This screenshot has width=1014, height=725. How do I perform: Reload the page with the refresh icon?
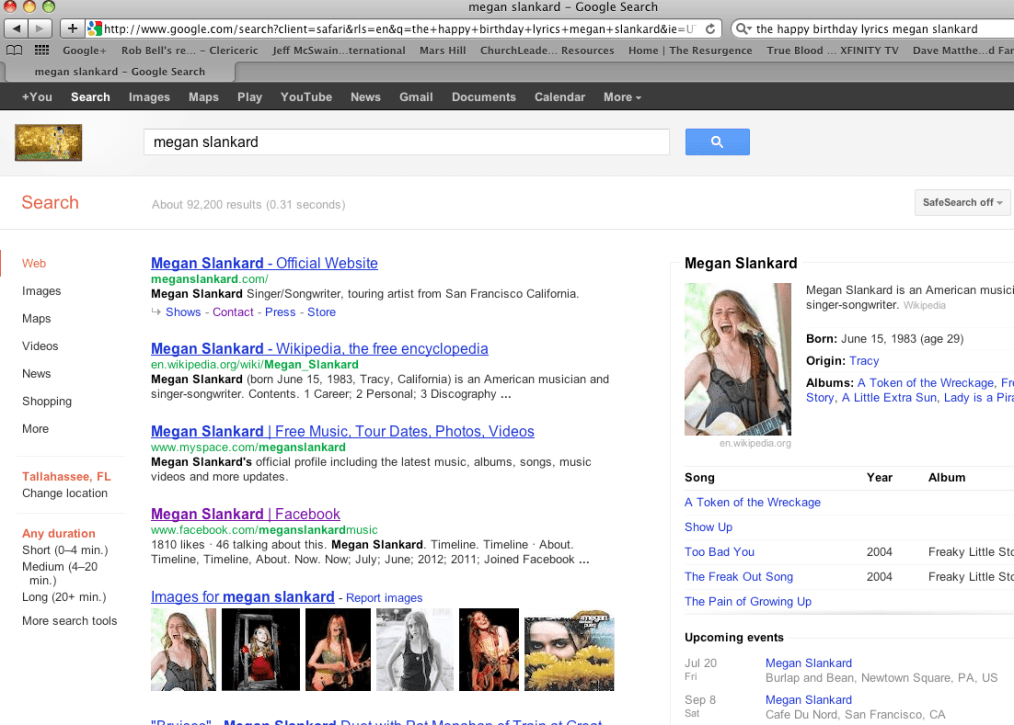pos(710,29)
